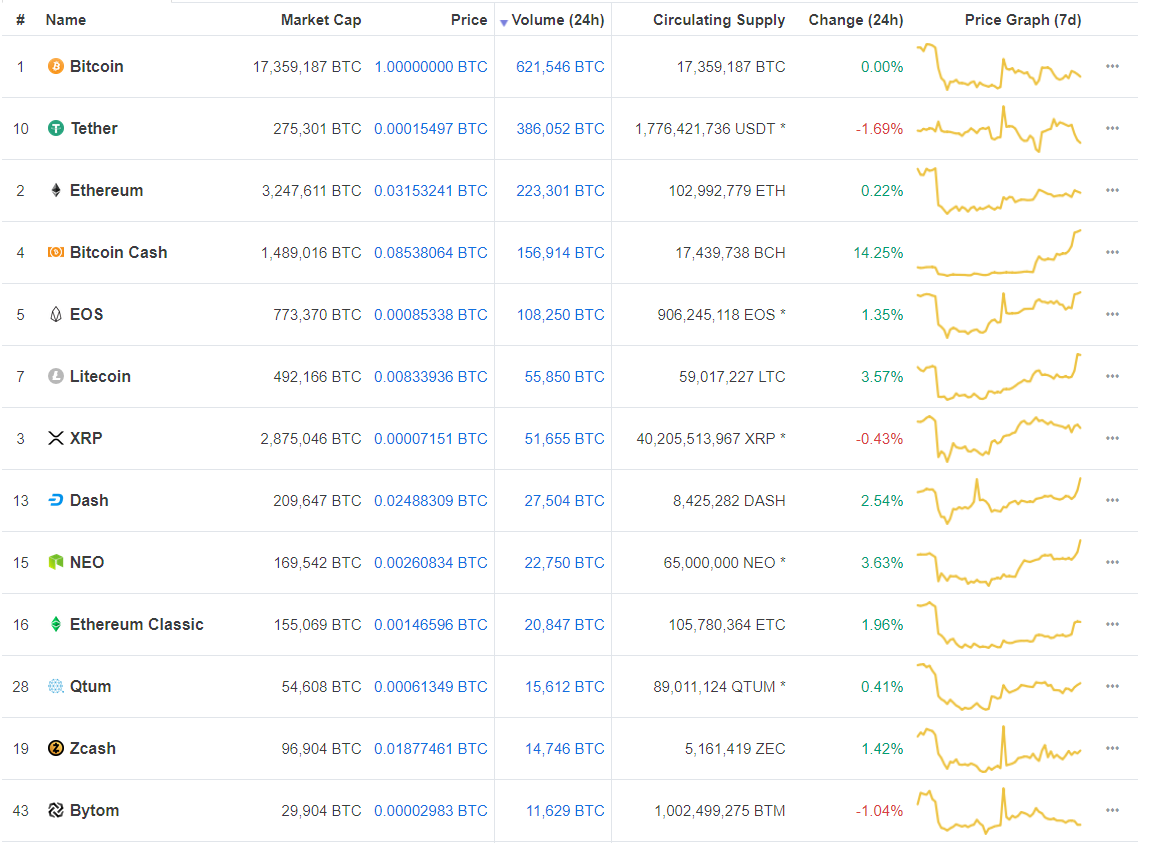Click Bitcoin price 1.00000000 BTC
The image size is (1168, 843).
click(431, 67)
